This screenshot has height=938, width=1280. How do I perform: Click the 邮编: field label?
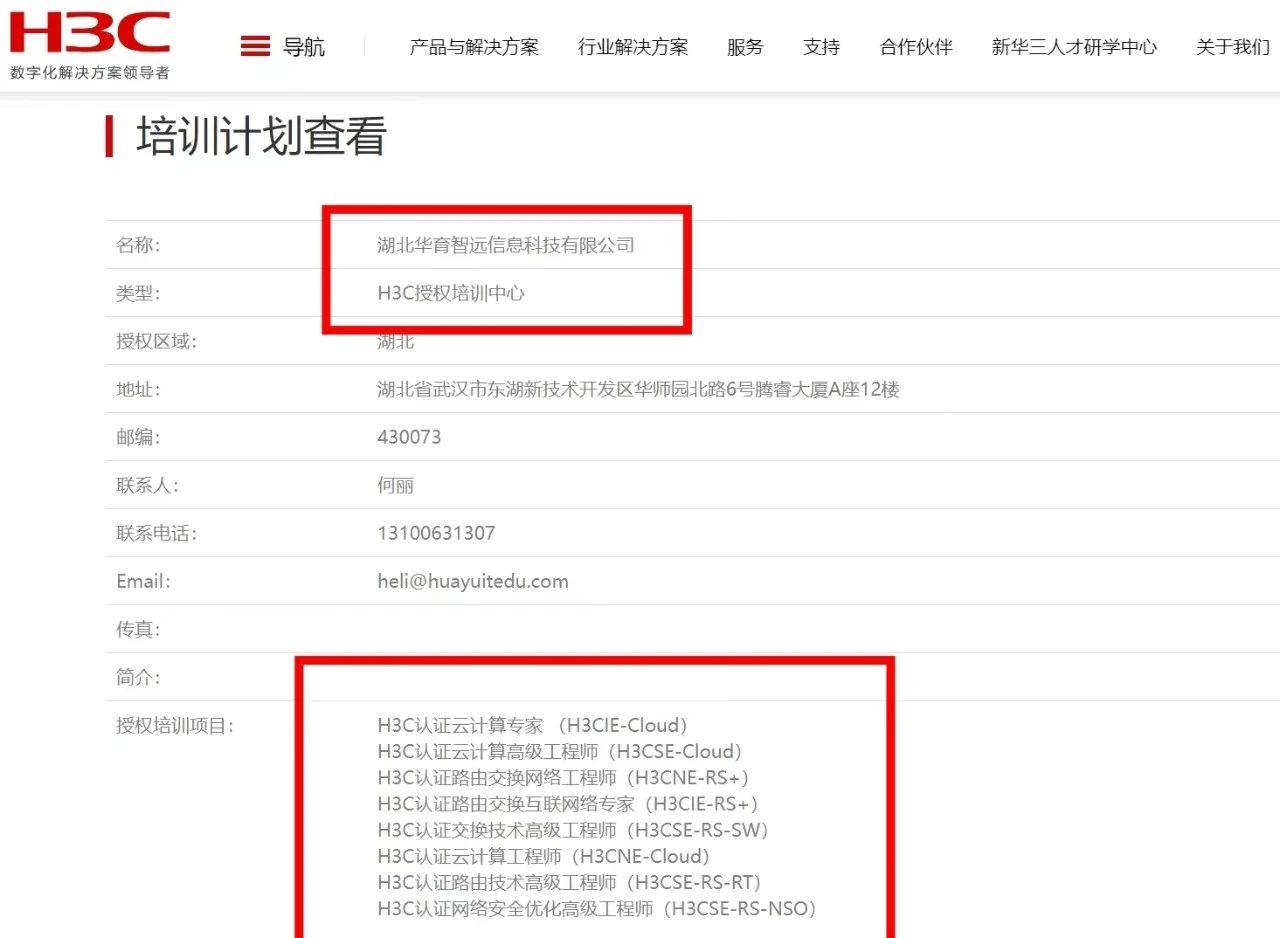coord(138,437)
